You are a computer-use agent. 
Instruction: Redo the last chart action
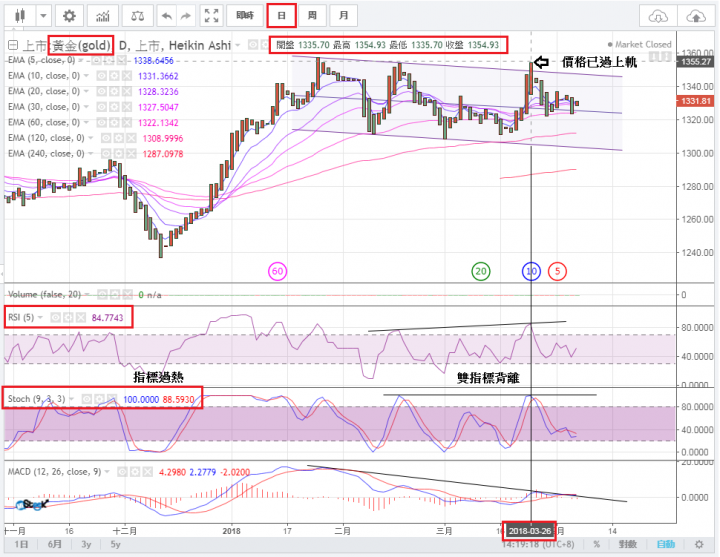coord(186,16)
